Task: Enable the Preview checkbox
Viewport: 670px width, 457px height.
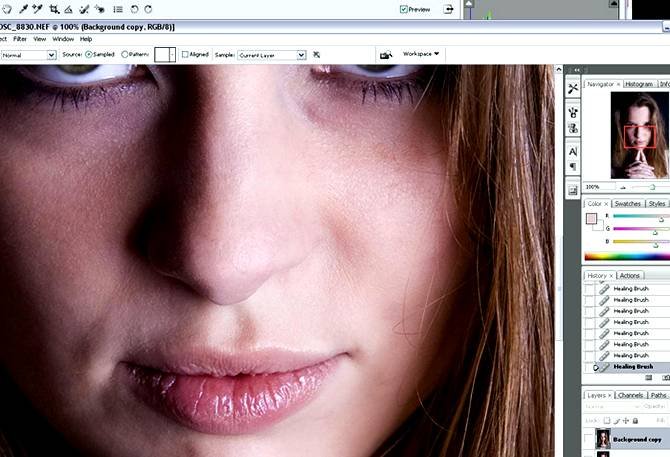Action: (x=404, y=9)
